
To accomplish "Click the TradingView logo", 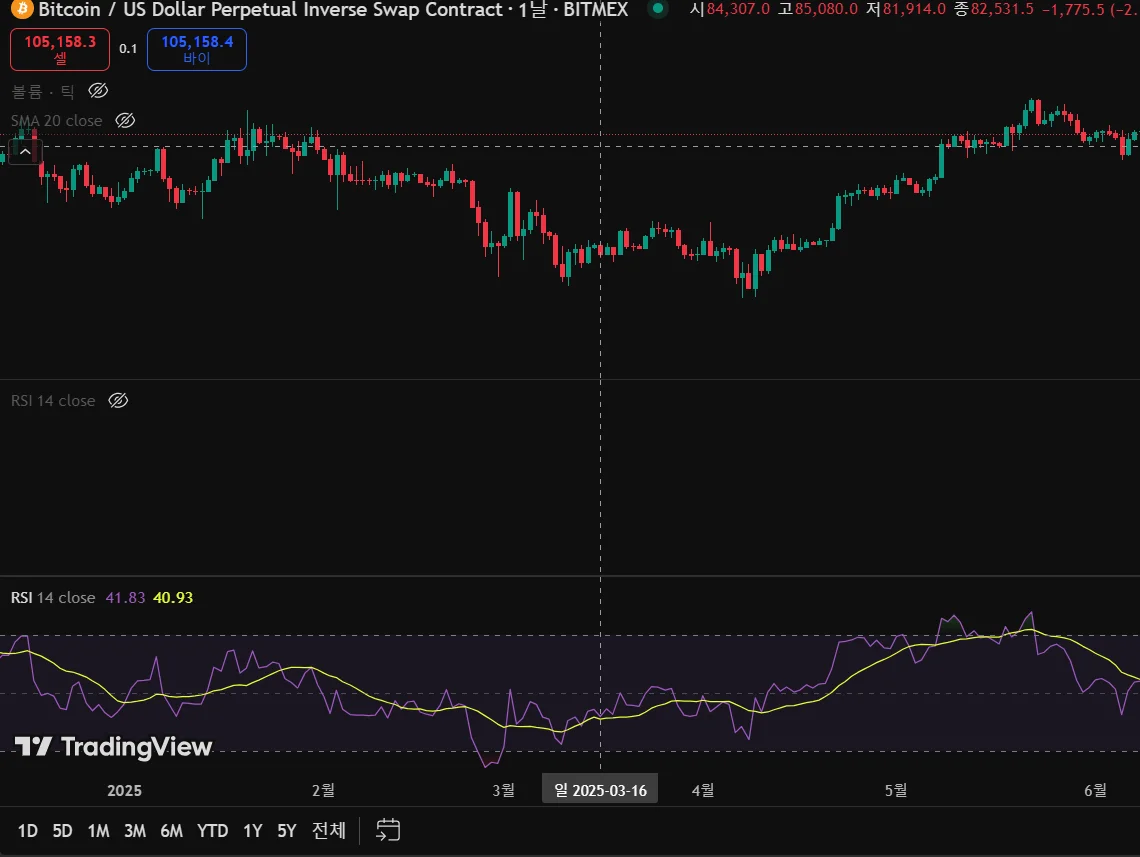I will click(x=113, y=747).
